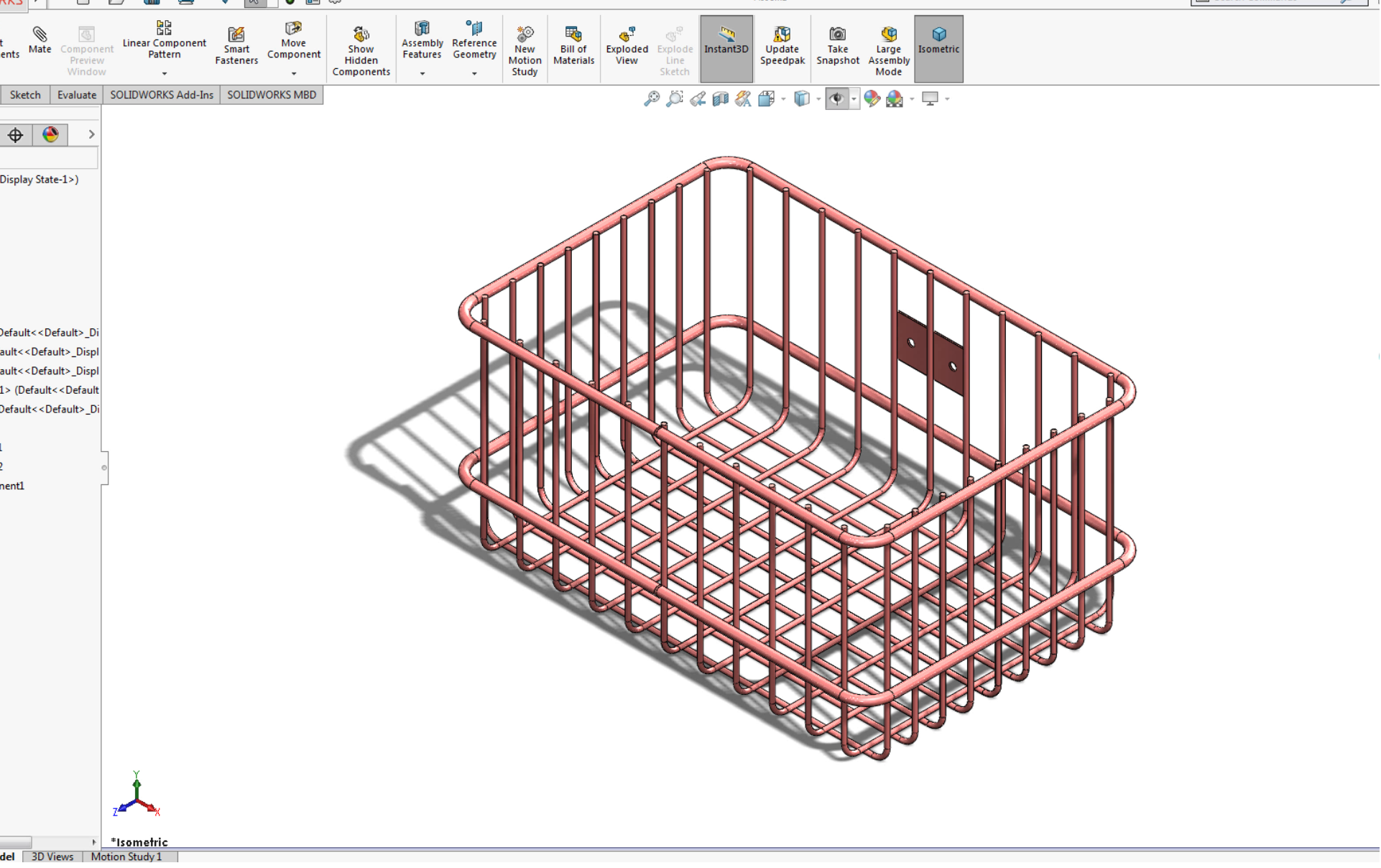Click Zoom to Fit magnifier icon
1381x868 pixels.
click(x=651, y=98)
